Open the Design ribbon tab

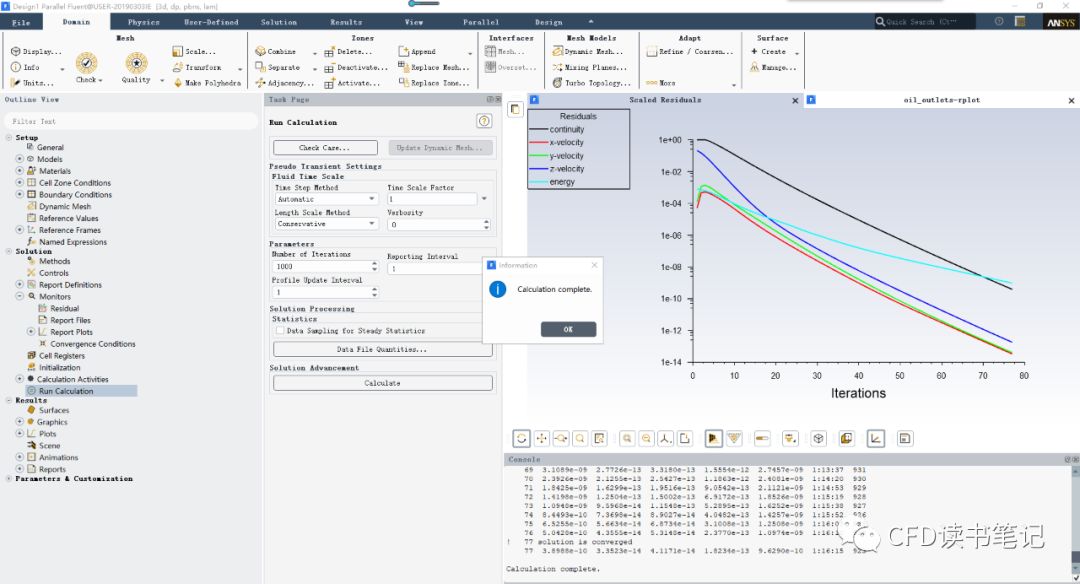point(548,22)
